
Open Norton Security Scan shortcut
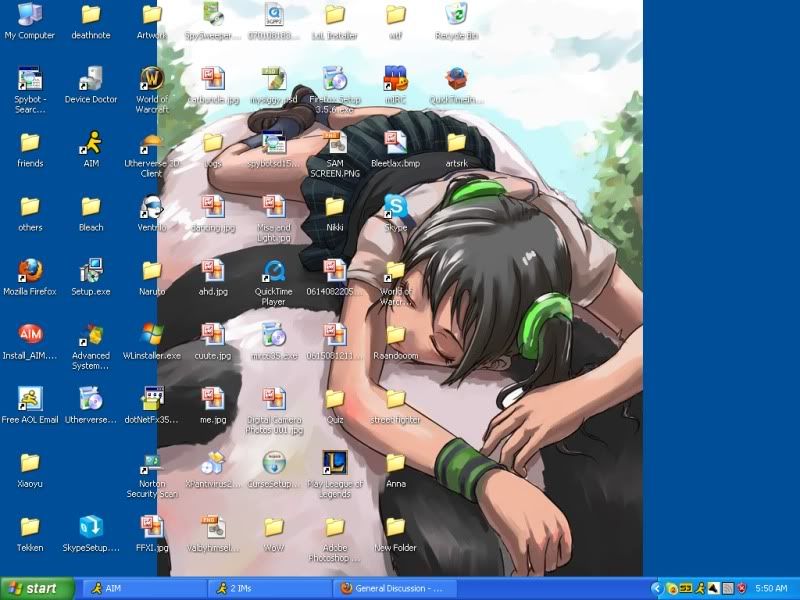pyautogui.click(x=152, y=474)
